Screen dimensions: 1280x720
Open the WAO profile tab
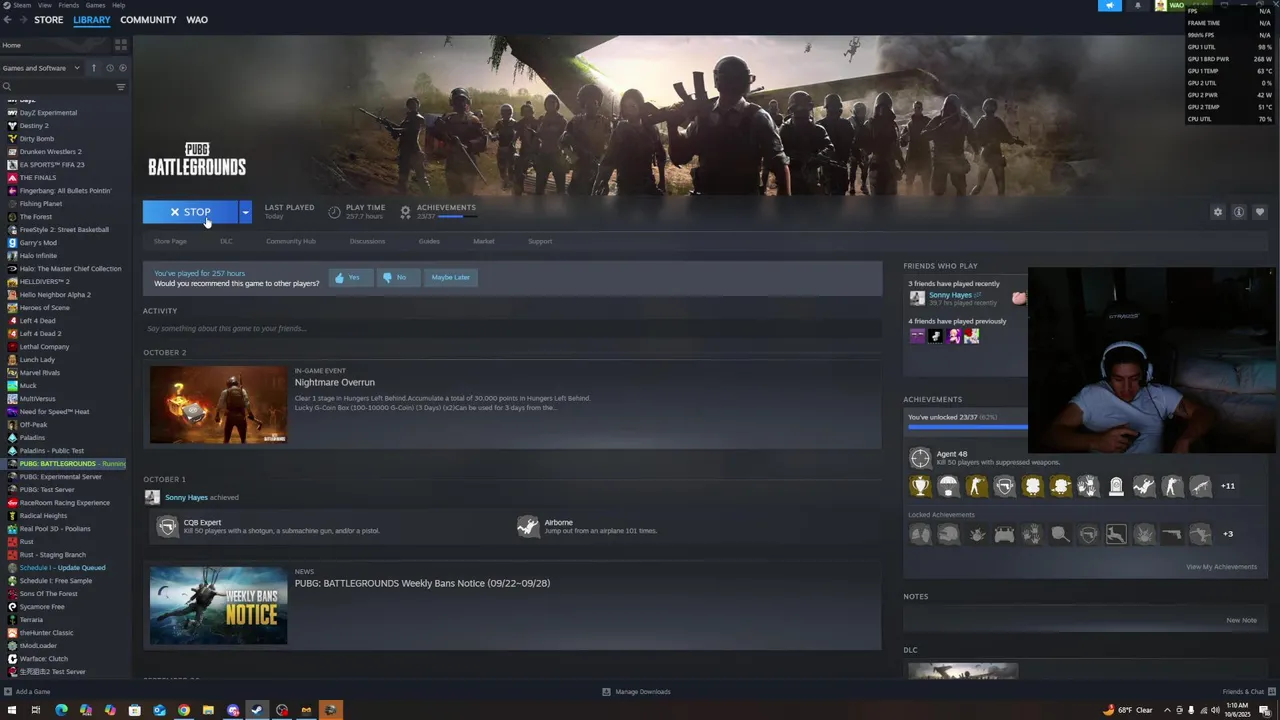click(x=197, y=20)
